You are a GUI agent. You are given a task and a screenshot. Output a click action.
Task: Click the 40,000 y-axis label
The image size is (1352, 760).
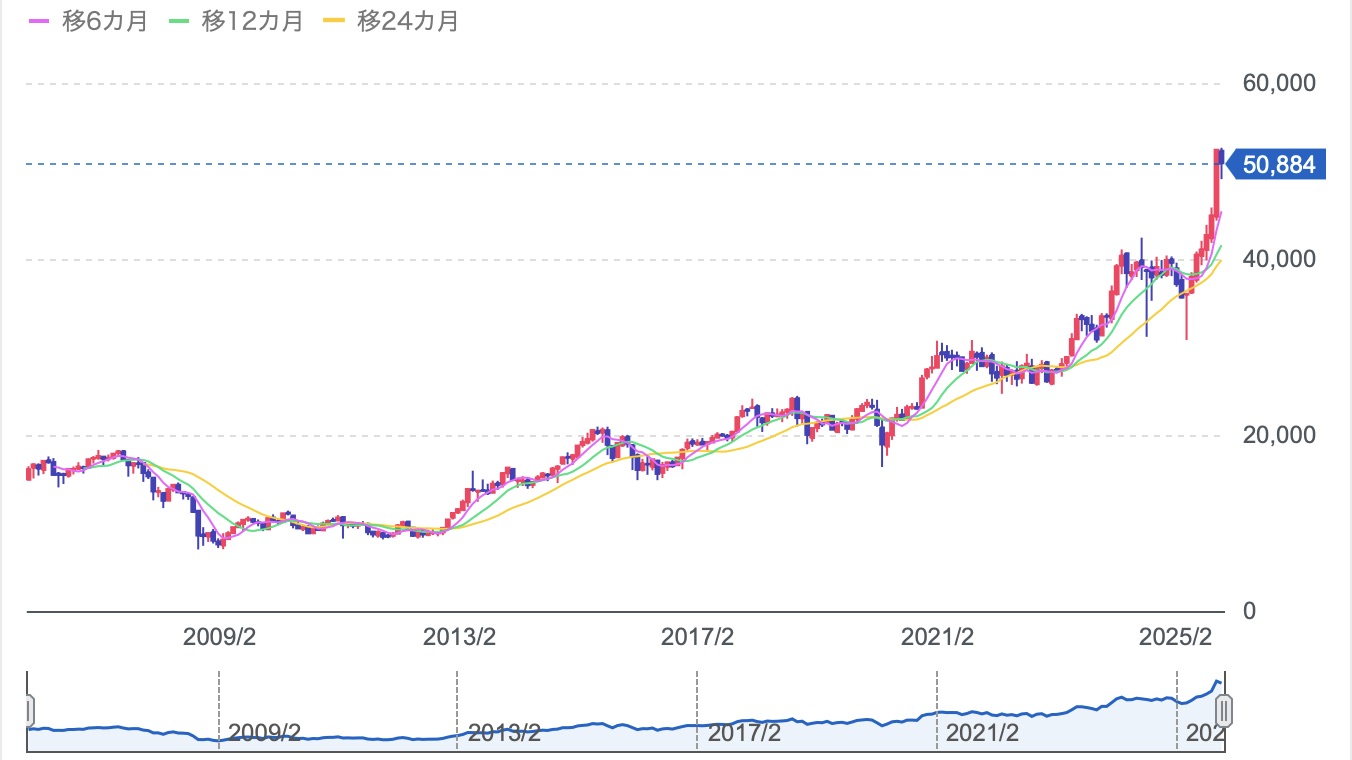[1277, 260]
